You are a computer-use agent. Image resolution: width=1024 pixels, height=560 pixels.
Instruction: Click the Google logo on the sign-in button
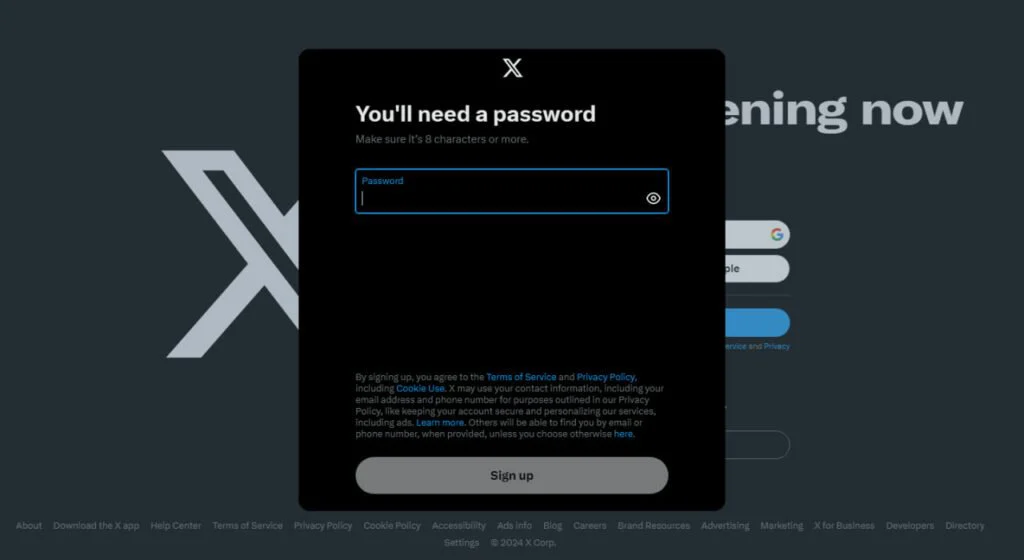click(x=776, y=234)
